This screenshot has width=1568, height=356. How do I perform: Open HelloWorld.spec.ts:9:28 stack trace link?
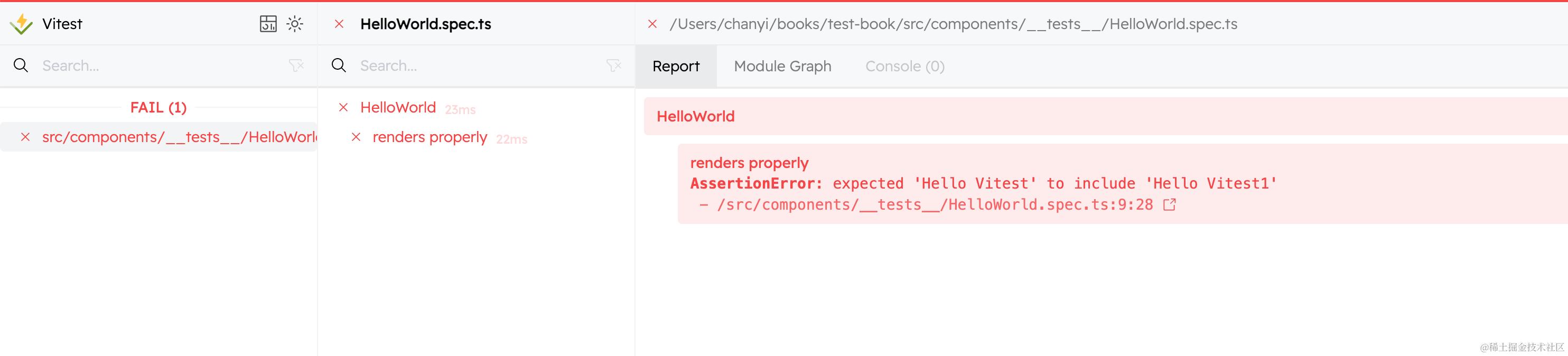[935, 204]
